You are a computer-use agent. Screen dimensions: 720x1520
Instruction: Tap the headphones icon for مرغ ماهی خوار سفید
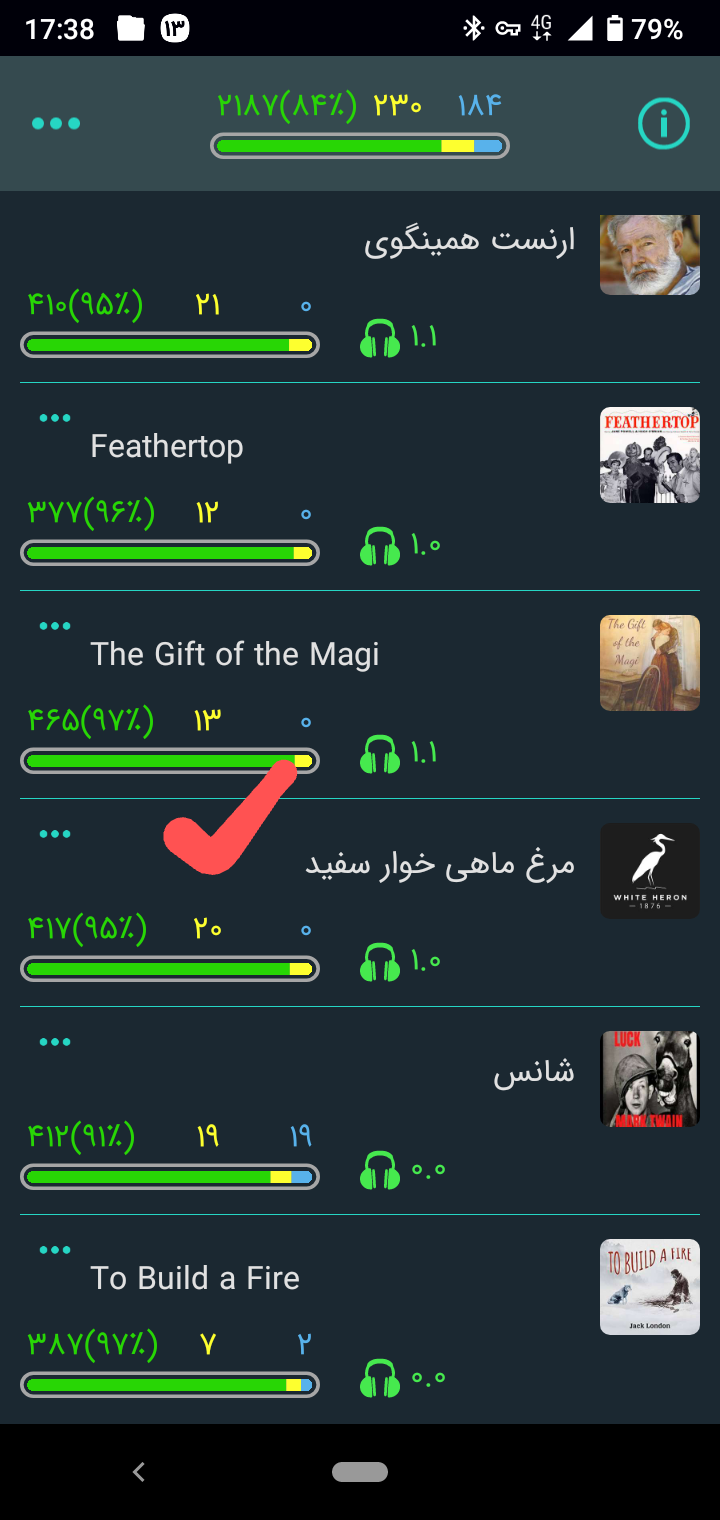click(380, 962)
